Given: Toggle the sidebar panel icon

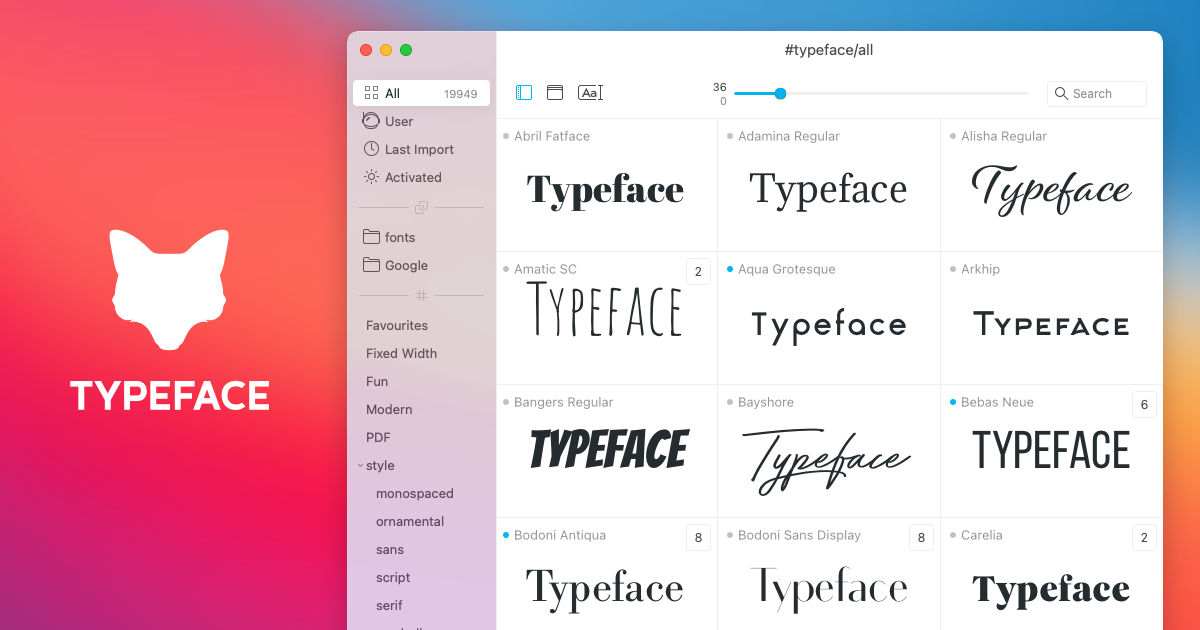Looking at the screenshot, I should coord(524,93).
